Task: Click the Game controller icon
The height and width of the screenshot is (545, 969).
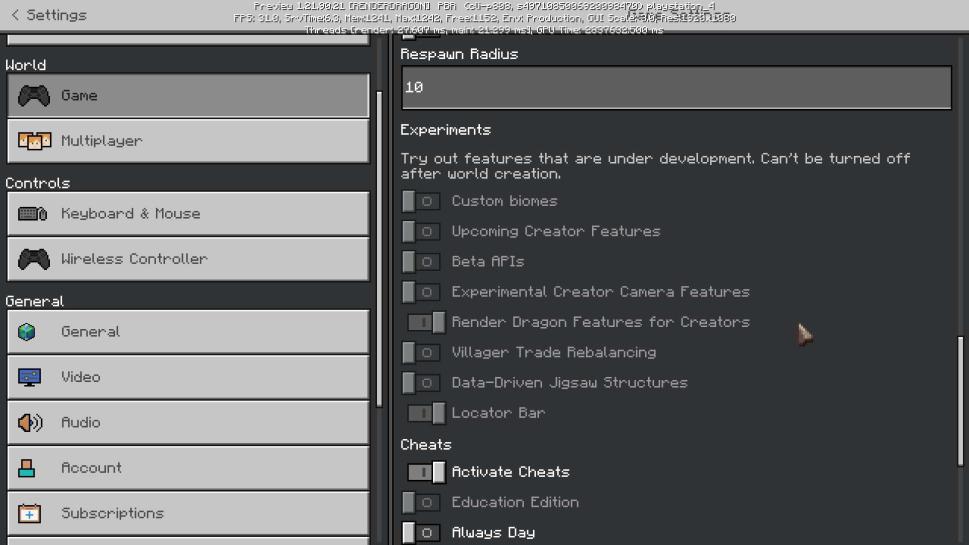Action: tap(34, 96)
